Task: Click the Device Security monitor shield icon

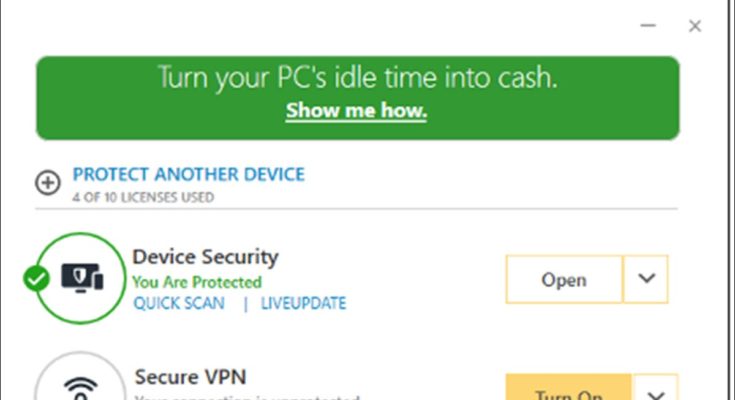Action: click(82, 278)
